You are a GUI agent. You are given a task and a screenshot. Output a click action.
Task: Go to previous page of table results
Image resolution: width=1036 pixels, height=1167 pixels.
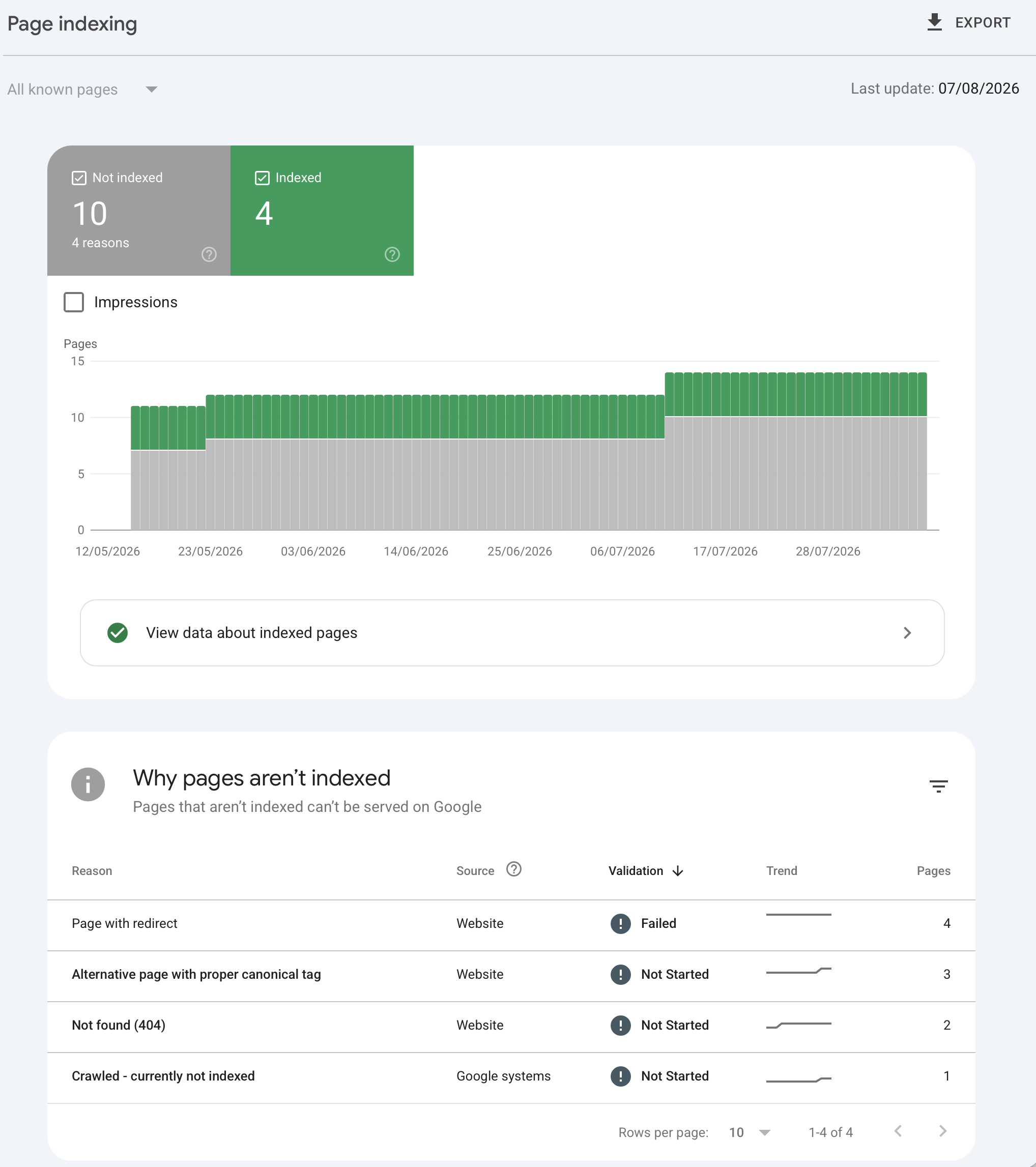point(898,1131)
